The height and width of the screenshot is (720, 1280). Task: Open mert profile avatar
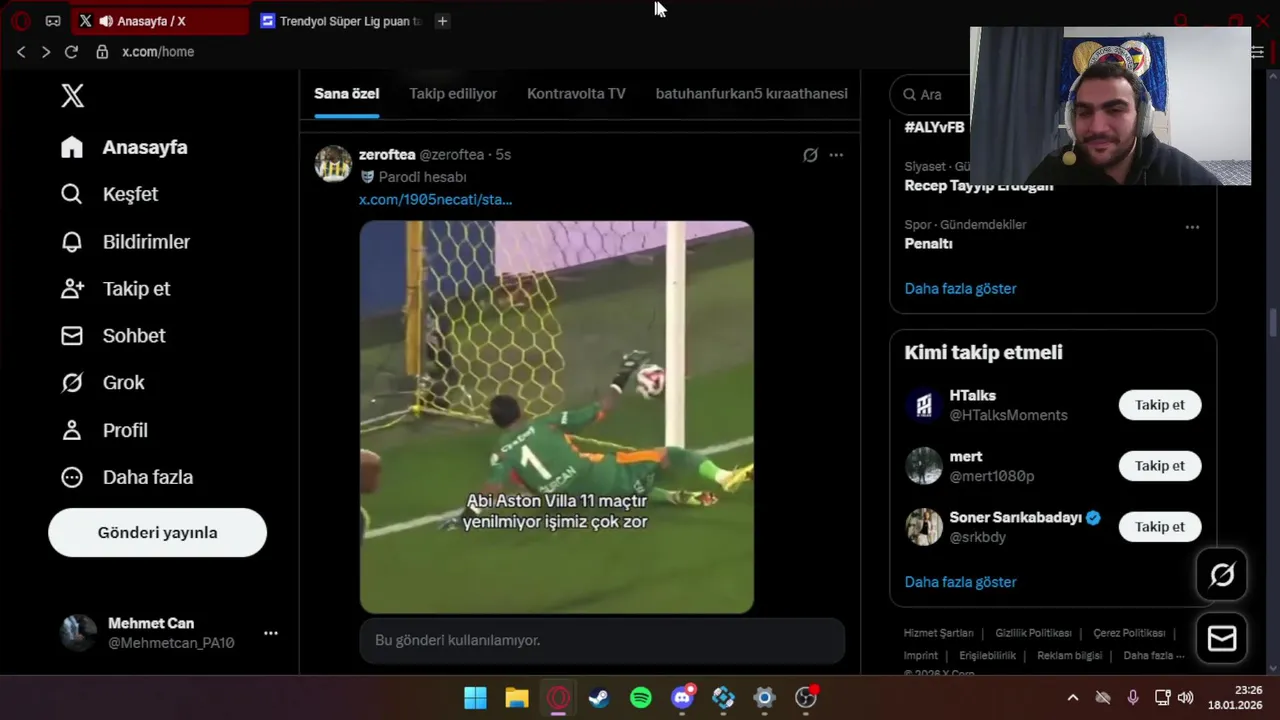pyautogui.click(x=924, y=466)
